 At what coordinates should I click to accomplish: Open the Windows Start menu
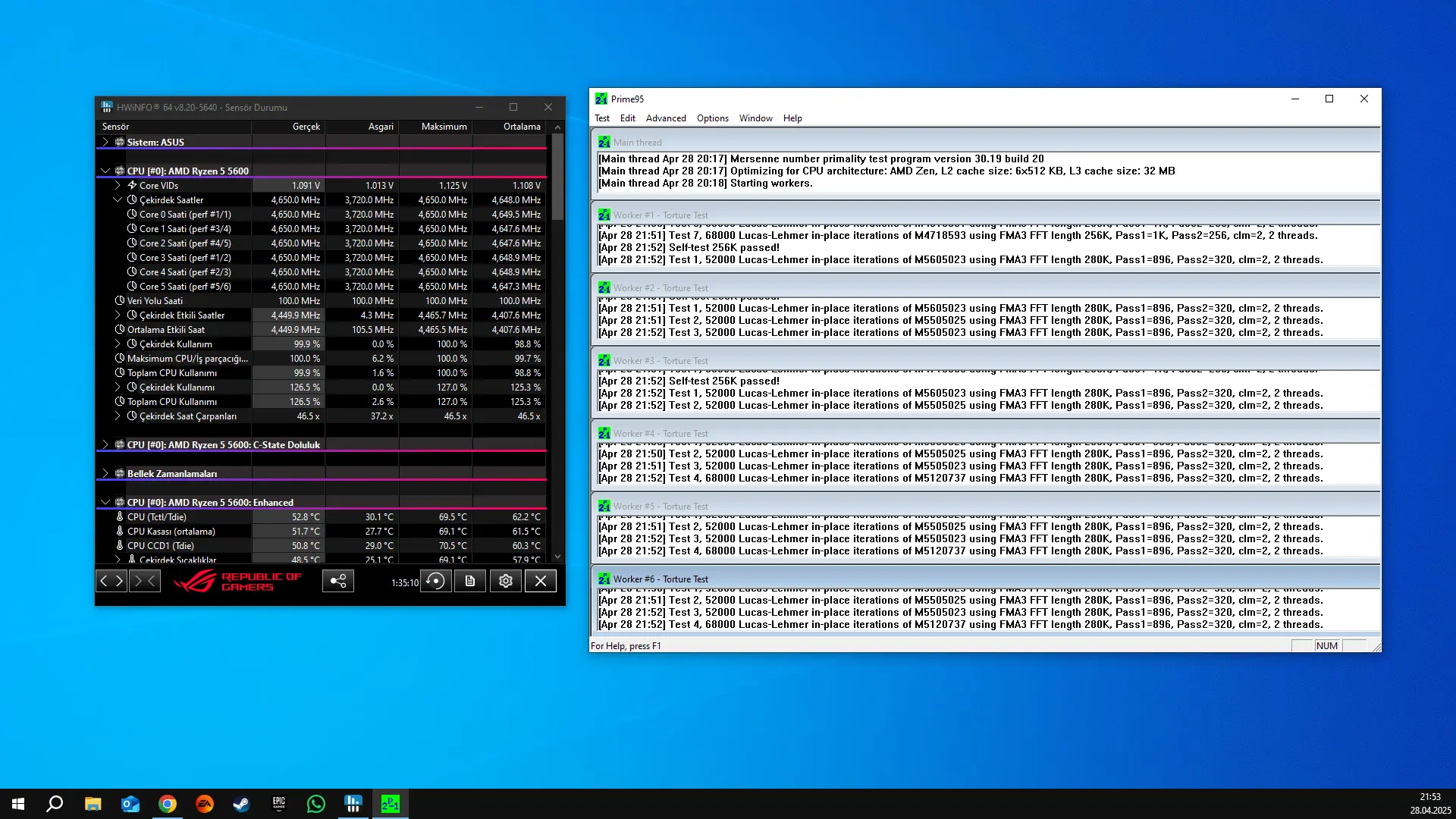18,804
